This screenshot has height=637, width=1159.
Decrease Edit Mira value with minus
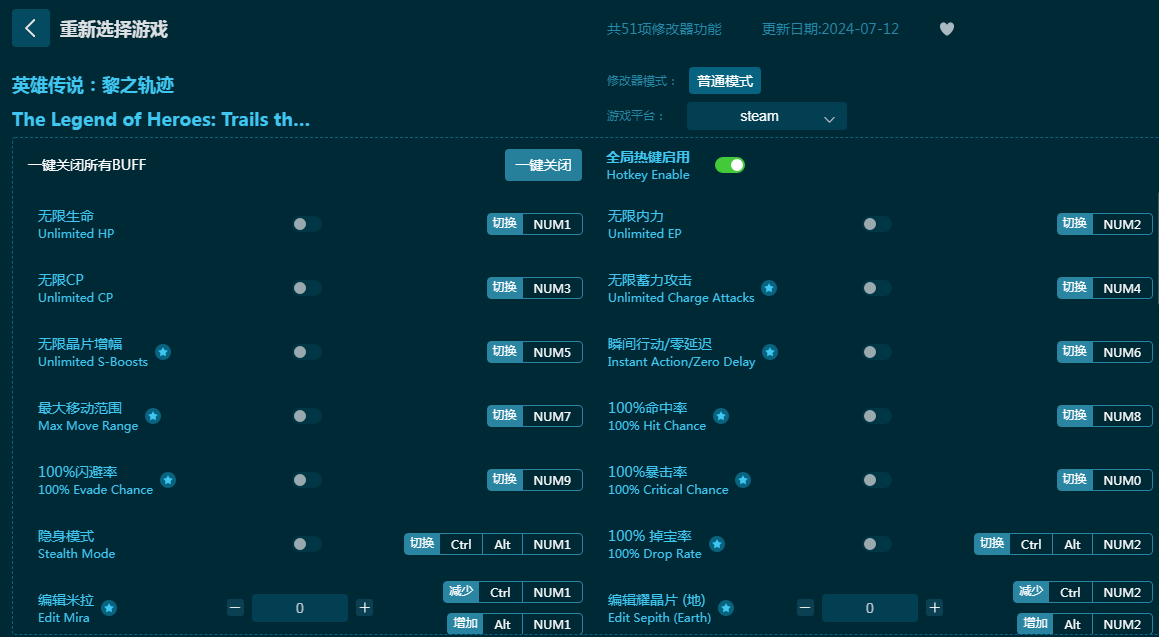[x=236, y=608]
